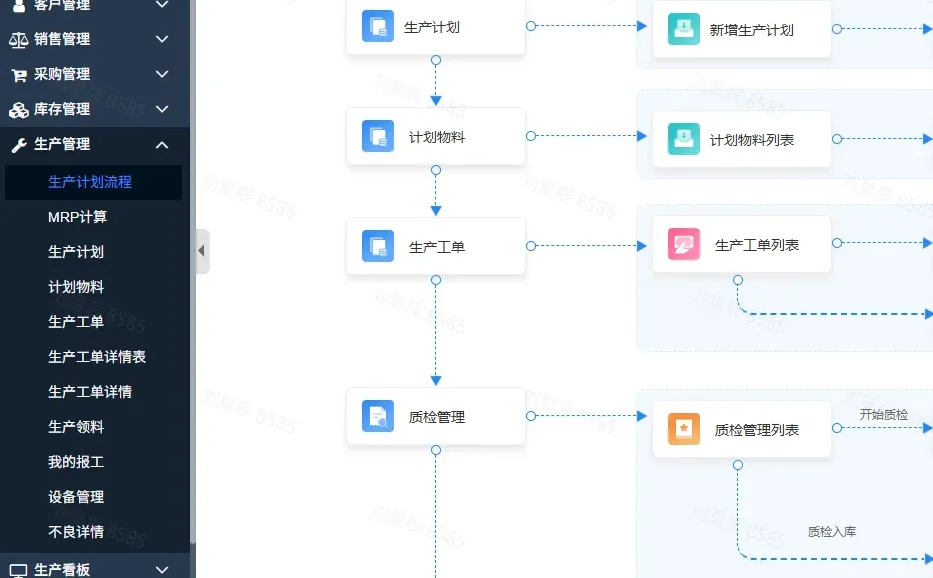Click the 库存管理 boxes icon in sidebar
This screenshot has width=933, height=578.
coord(17,109)
